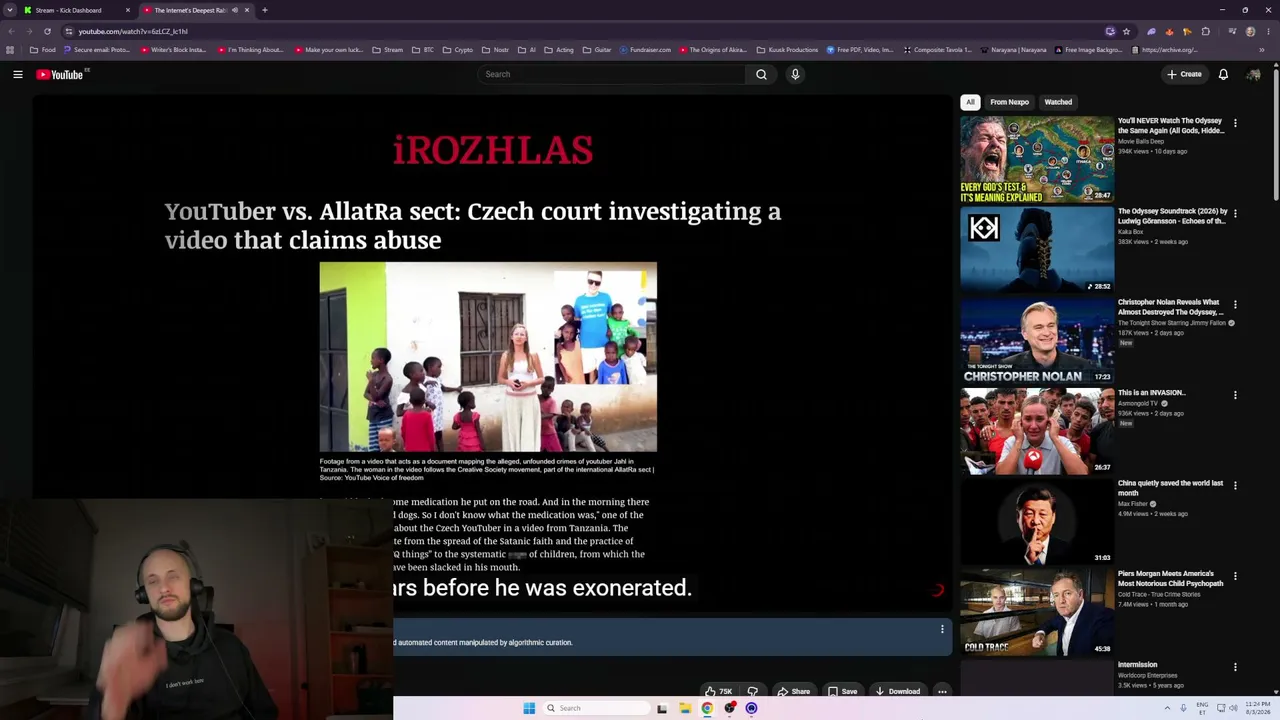Save the video to a playlist
The height and width of the screenshot is (720, 1280).
[842, 691]
